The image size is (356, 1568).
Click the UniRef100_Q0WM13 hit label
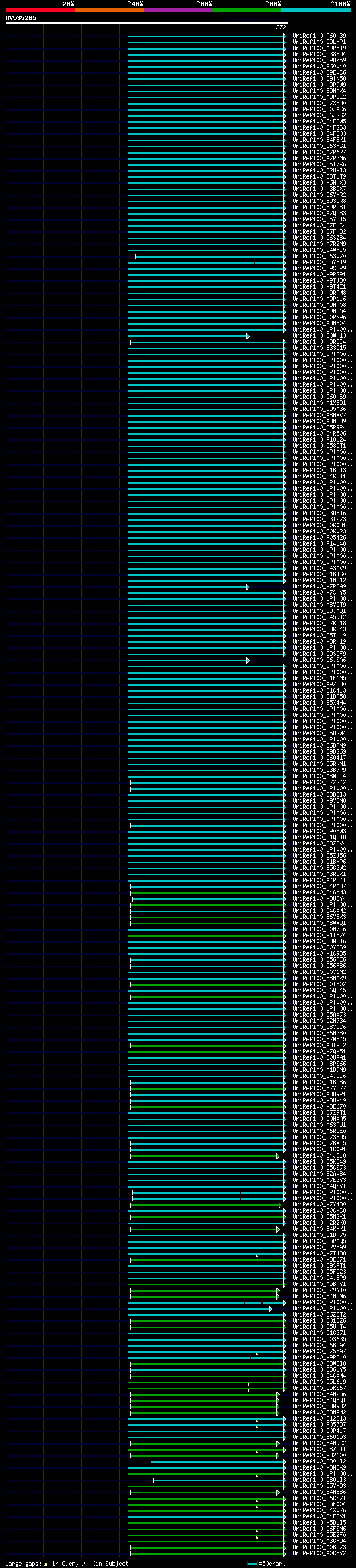click(319, 335)
